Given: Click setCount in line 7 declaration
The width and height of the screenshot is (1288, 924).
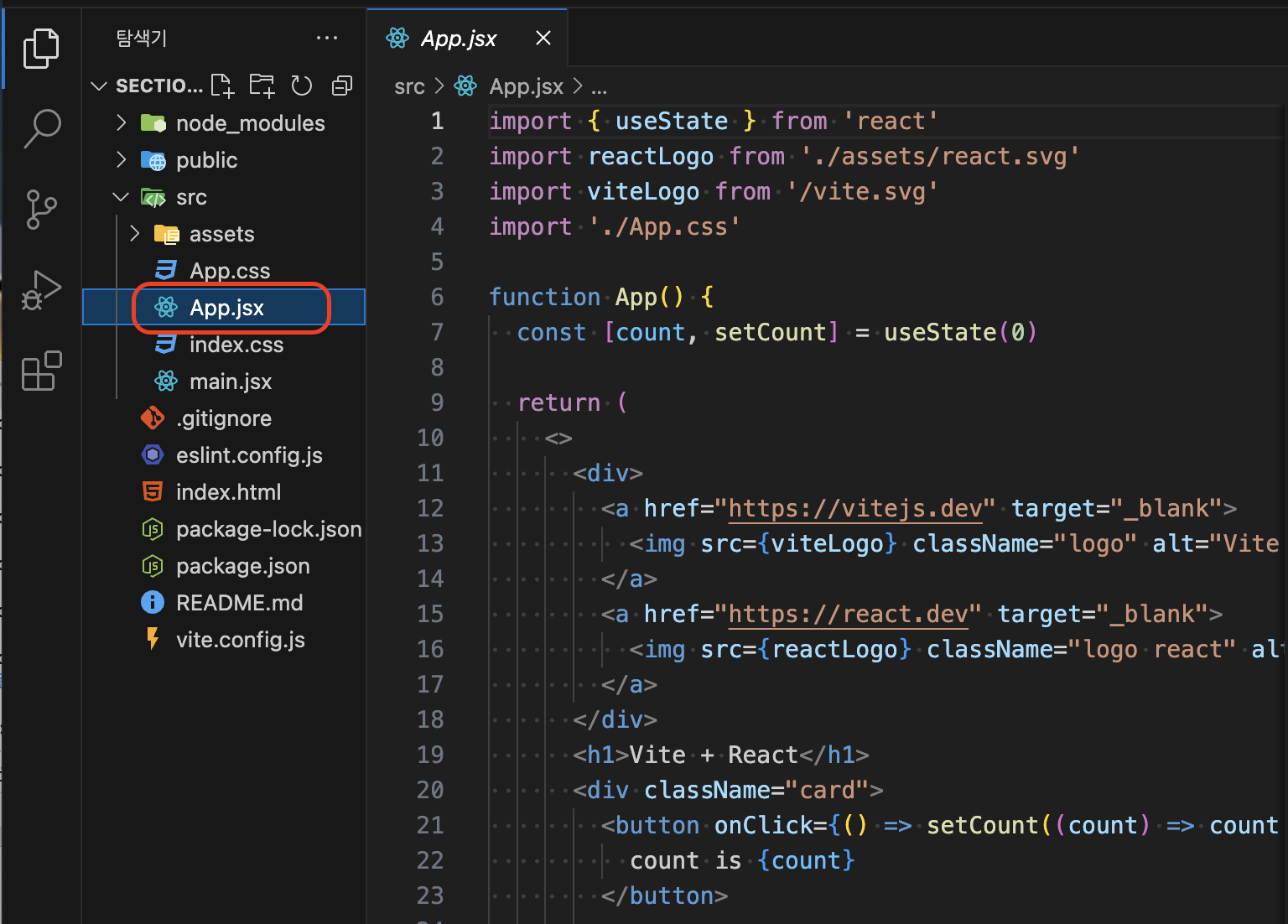Looking at the screenshot, I should click(x=771, y=332).
